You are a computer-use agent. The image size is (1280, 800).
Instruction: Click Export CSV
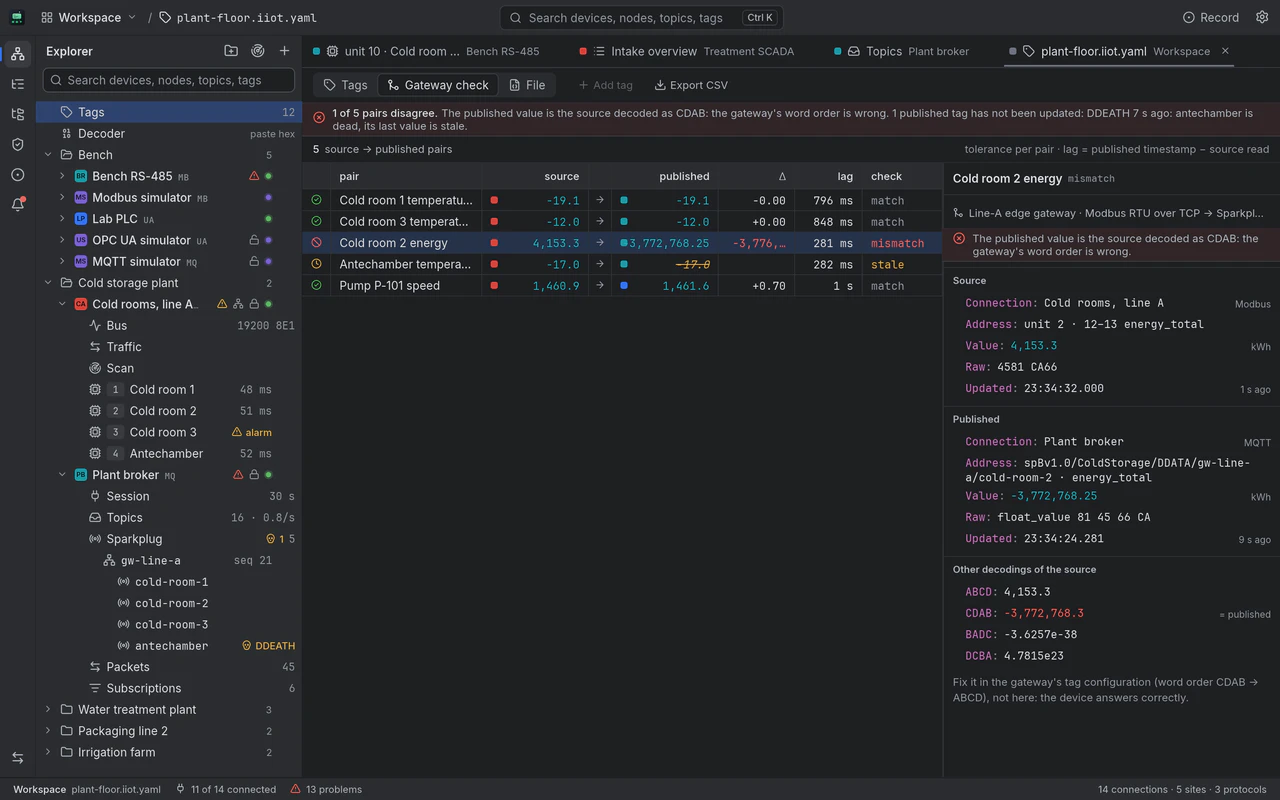click(x=691, y=85)
